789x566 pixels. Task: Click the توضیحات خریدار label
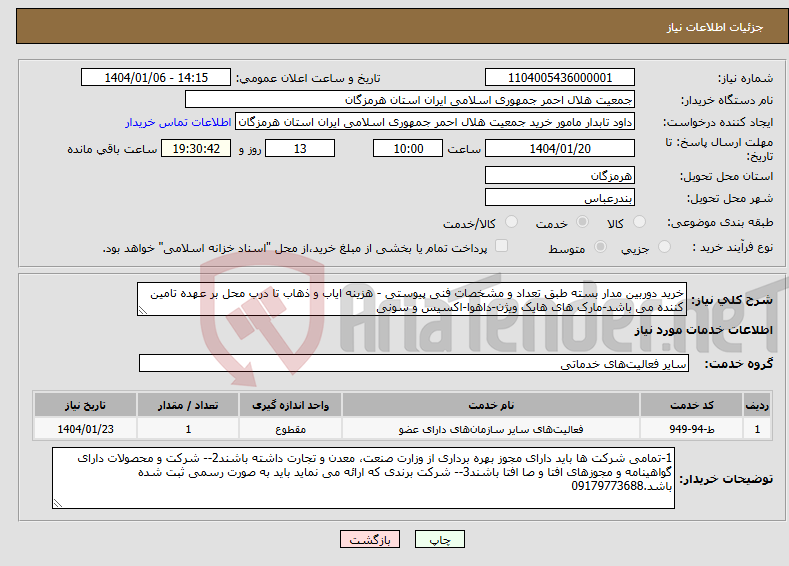point(726,479)
